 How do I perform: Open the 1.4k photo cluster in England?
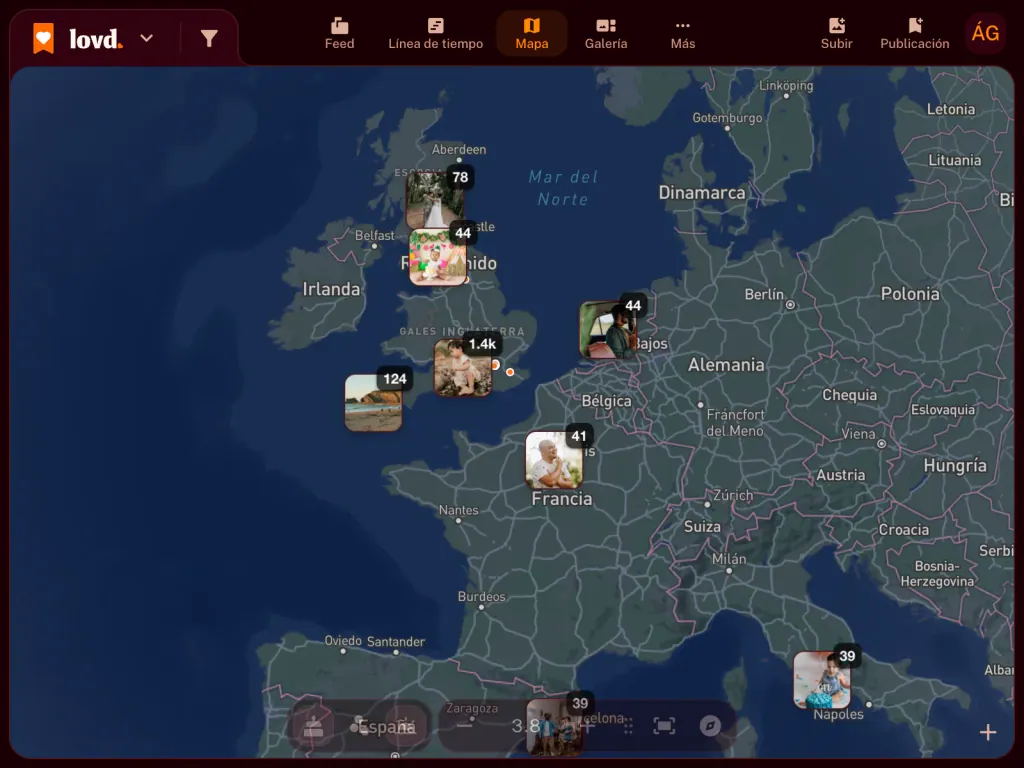click(x=463, y=368)
